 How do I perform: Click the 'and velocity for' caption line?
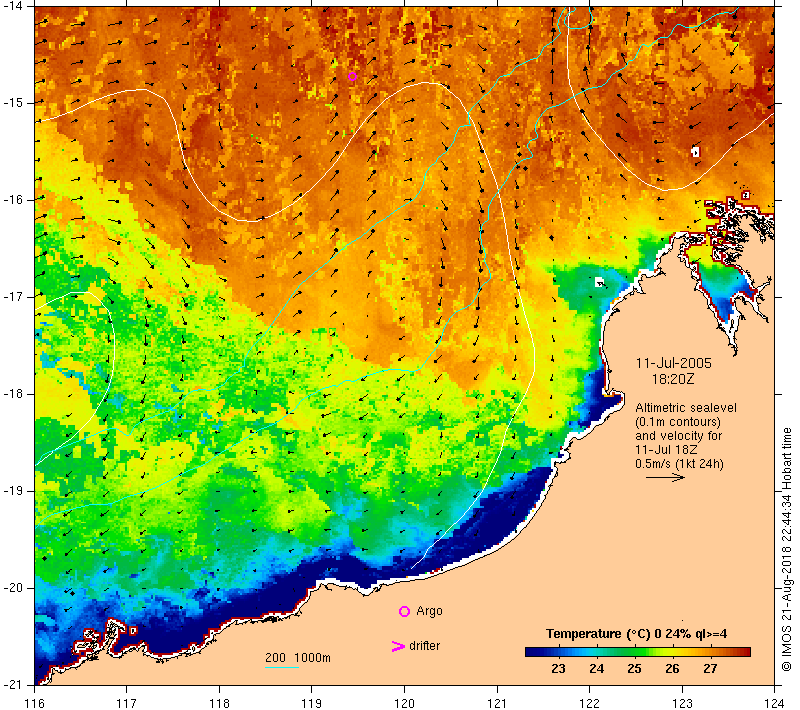[679, 436]
